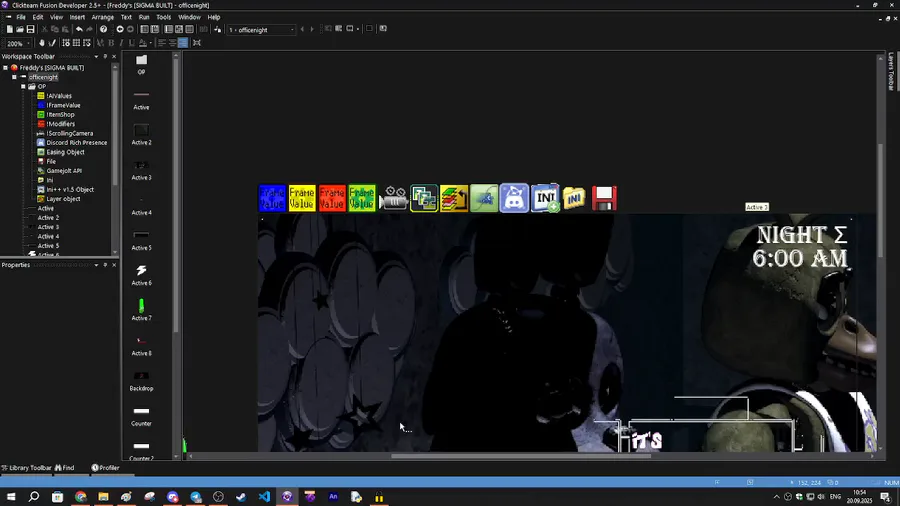This screenshot has height=506, width=900.
Task: Open Properties panel options arrow
Action: tap(96, 265)
